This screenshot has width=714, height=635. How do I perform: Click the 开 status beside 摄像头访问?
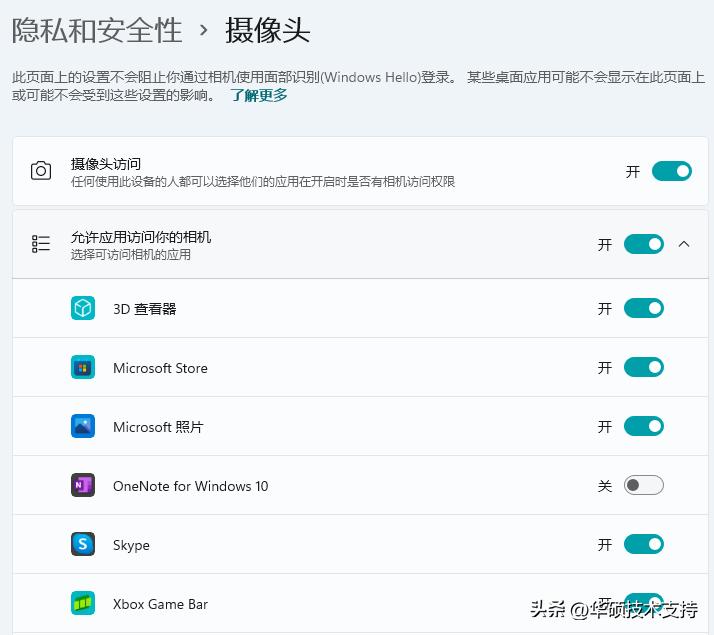(632, 172)
